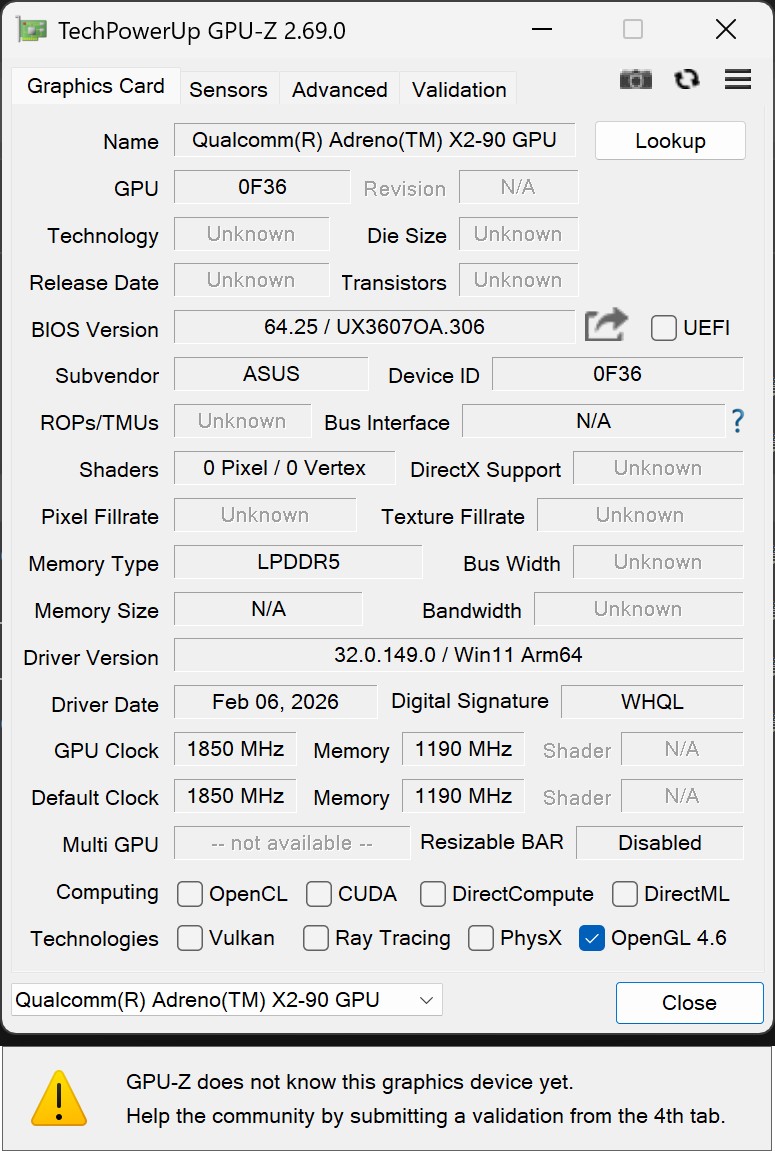Click the Texture Fillrate Unknown field
Screen dimensions: 775x1151
pos(640,515)
